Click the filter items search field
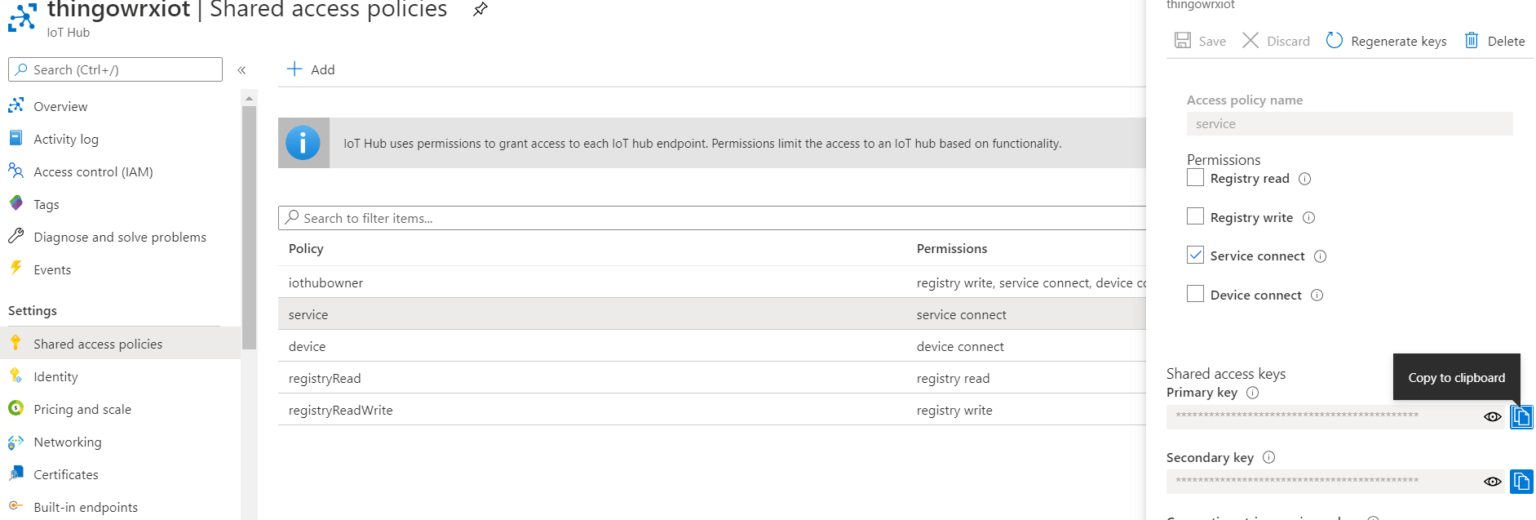Screen dimensions: 1536x520 click(x=700, y=218)
